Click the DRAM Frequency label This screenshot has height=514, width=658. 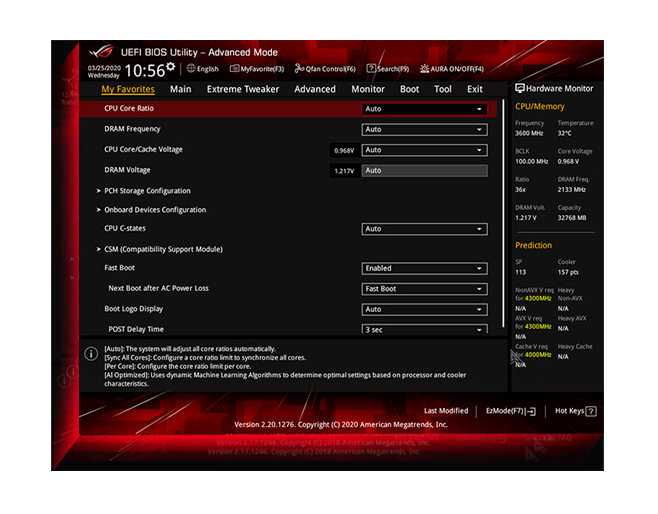coord(132,129)
